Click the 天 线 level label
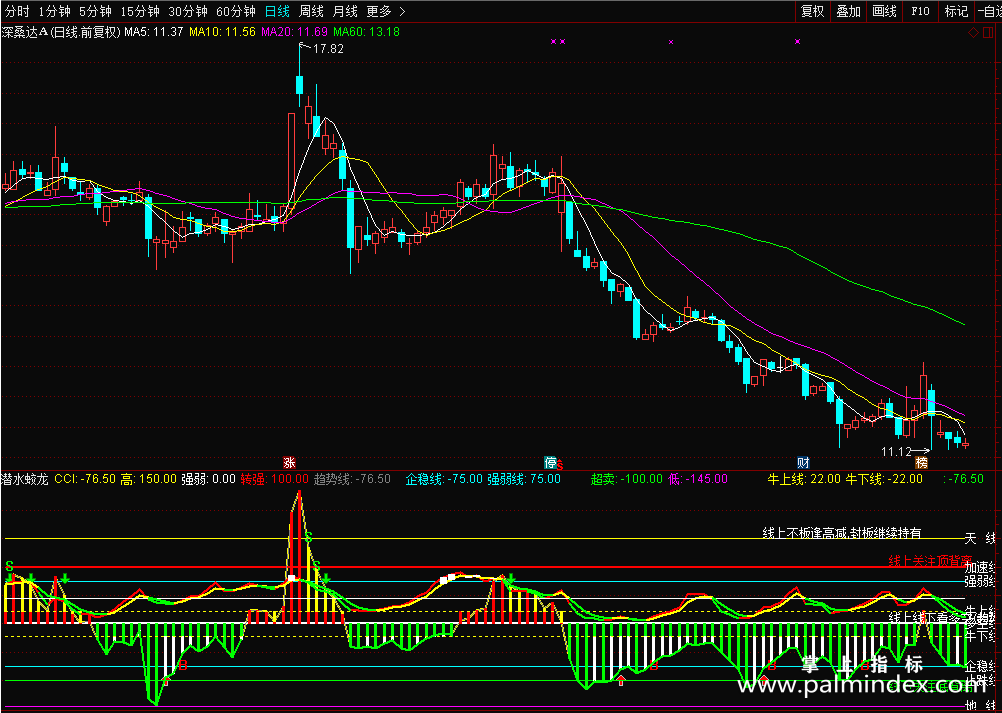The width and height of the screenshot is (1002, 713). [x=980, y=539]
